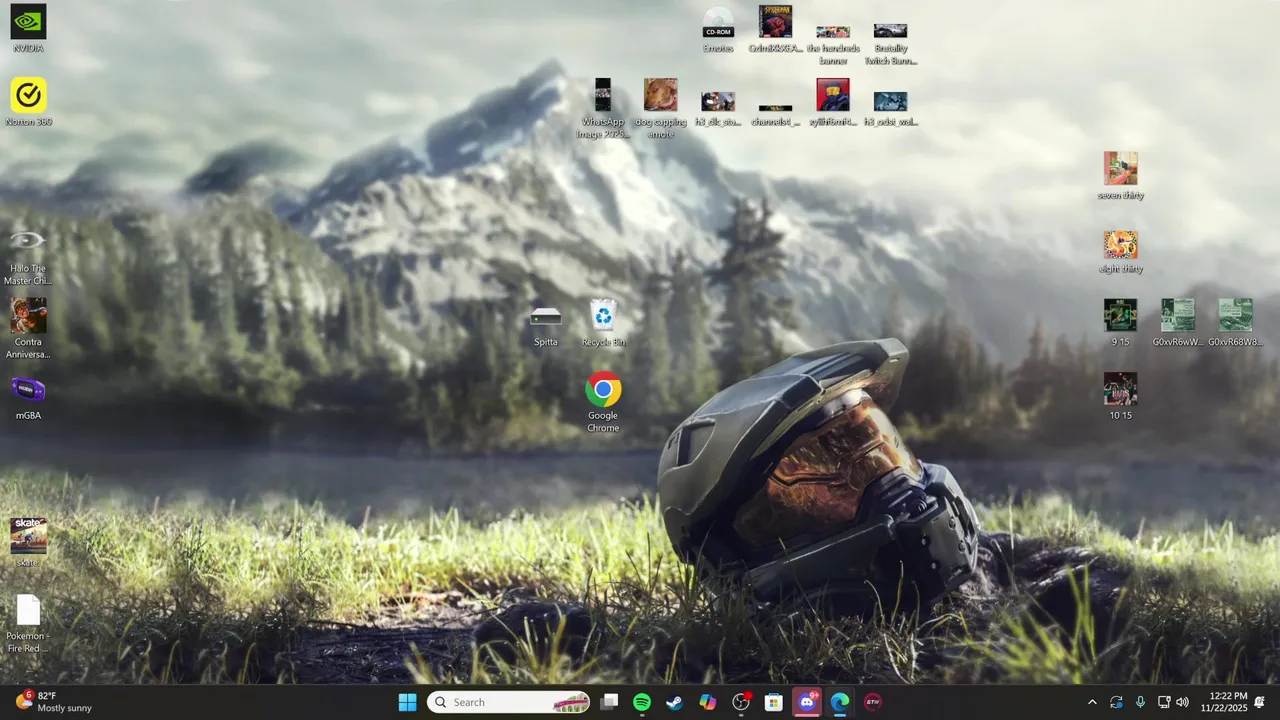The height and width of the screenshot is (720, 1280).
Task: Select the Brutality Twitch Banner image
Action: tap(890, 44)
